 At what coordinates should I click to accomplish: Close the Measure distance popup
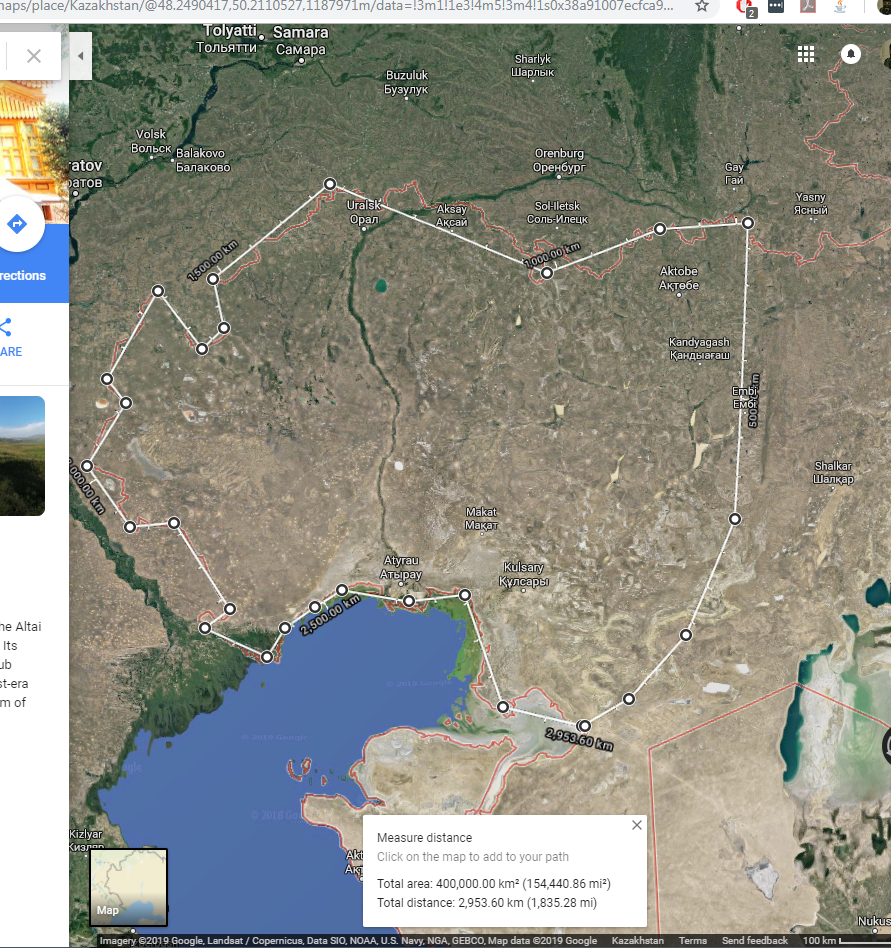[x=637, y=826]
